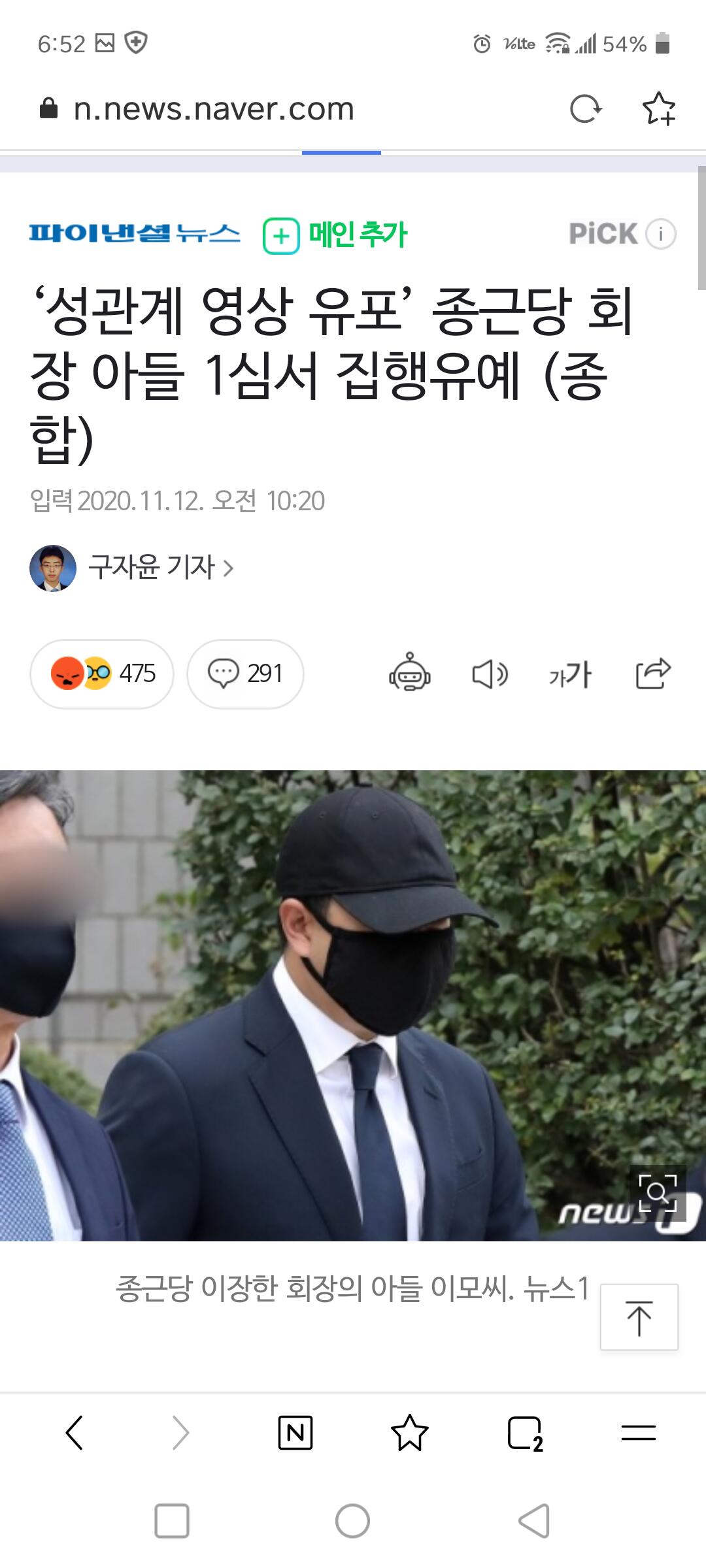Screen dimensions: 706x1568
Task: Listen to article with the speaker icon
Action: [x=490, y=674]
